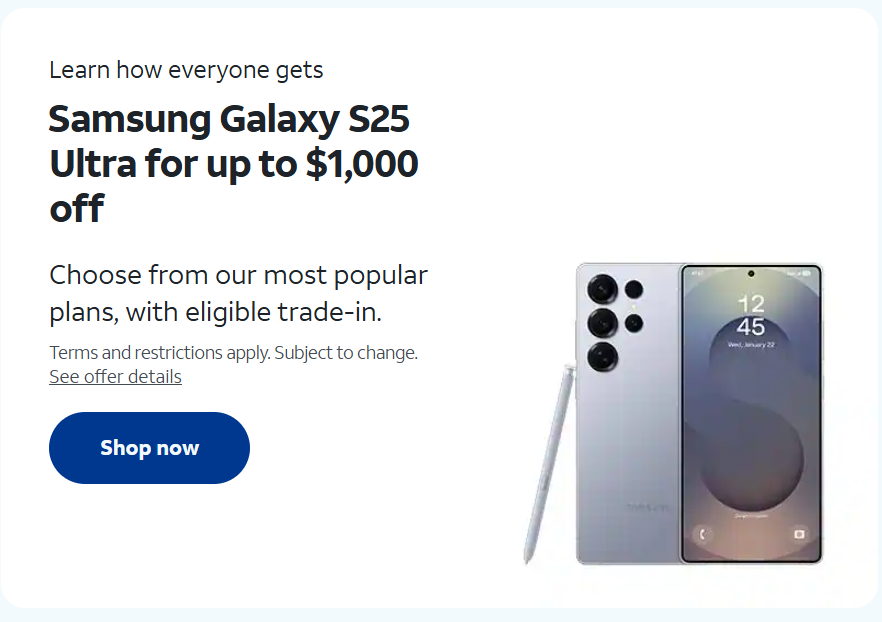Click the bottom large rear camera lens
Viewport: 882px width, 622px height.
(602, 357)
